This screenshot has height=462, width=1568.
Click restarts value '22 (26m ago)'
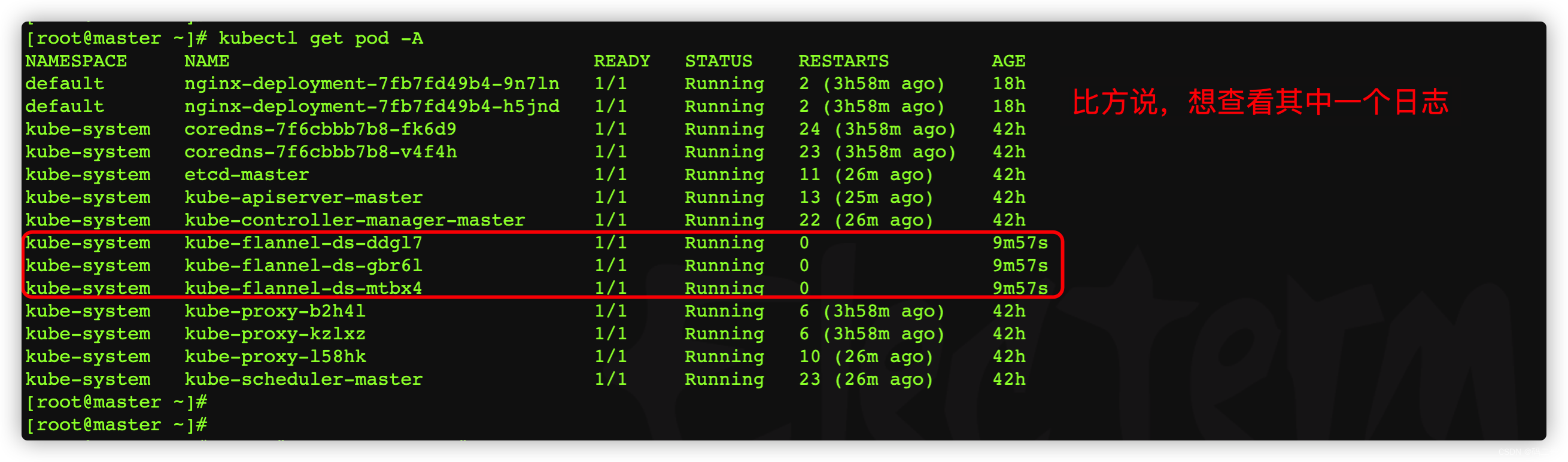[x=865, y=220]
